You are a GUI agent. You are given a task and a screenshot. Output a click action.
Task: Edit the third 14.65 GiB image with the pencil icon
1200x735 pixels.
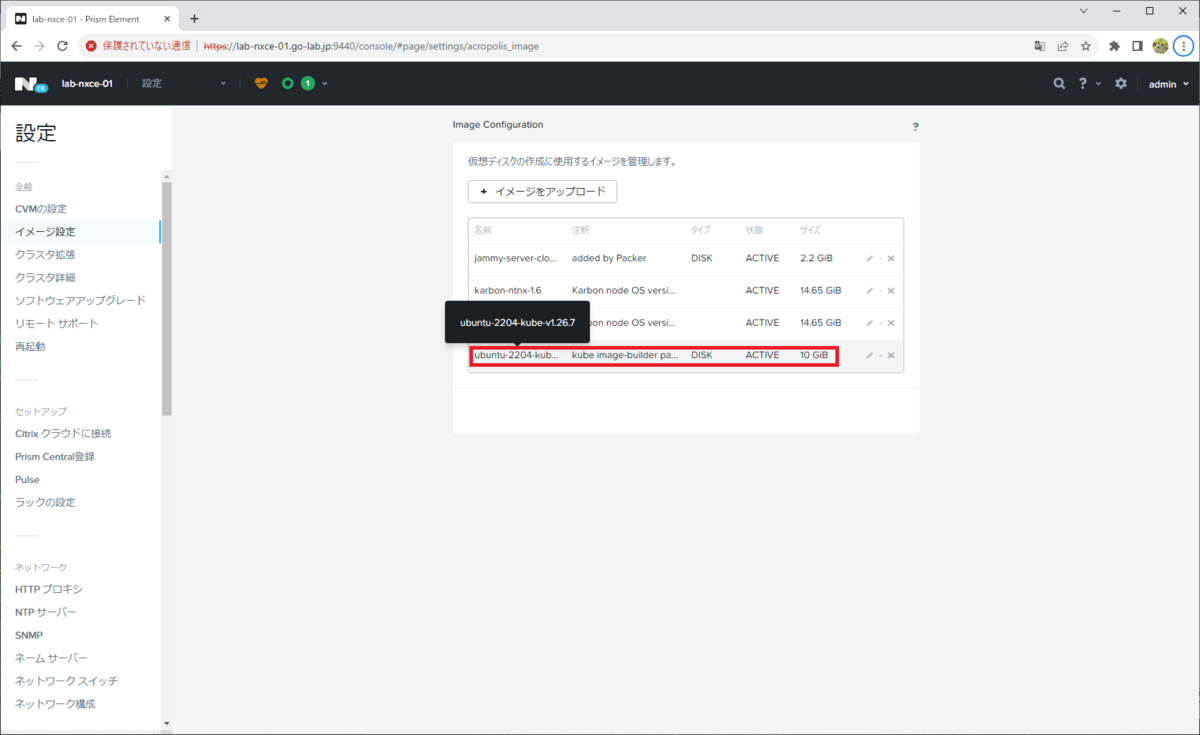click(x=869, y=323)
